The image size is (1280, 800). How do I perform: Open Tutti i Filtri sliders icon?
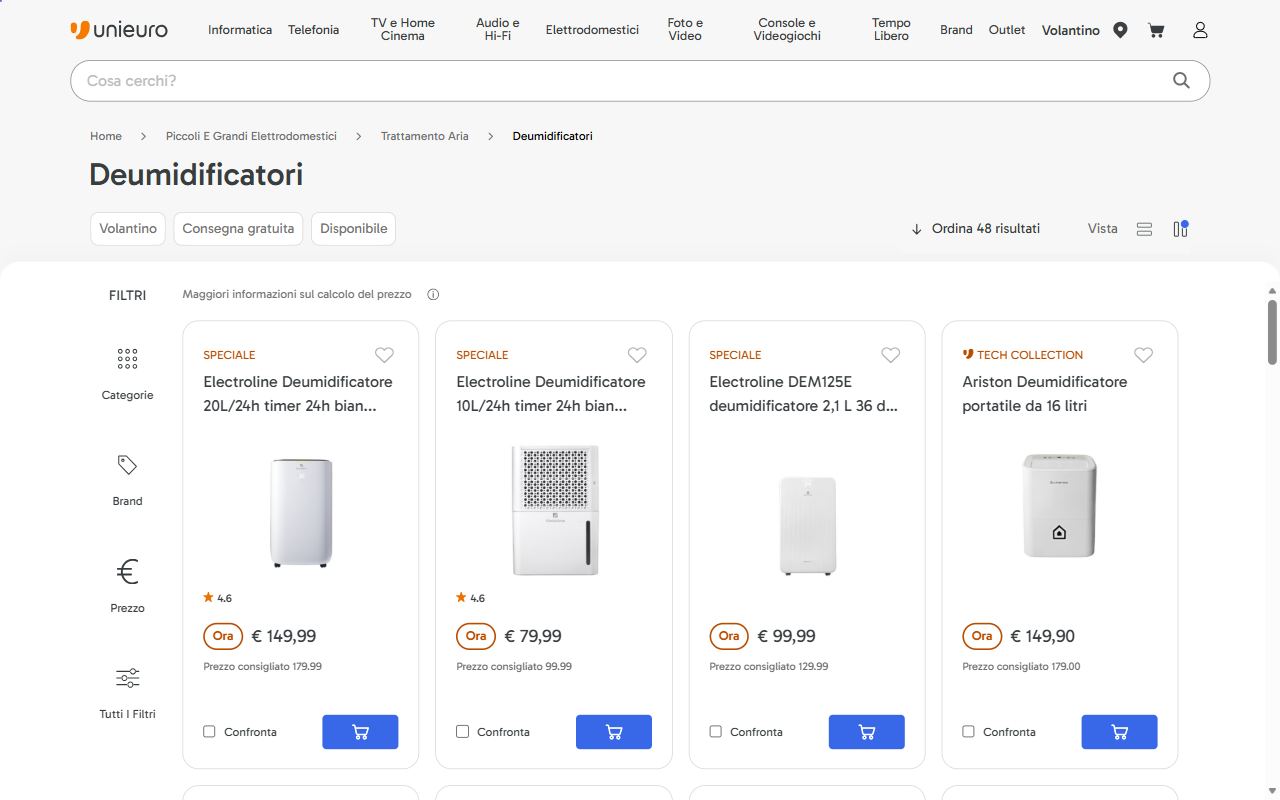(x=127, y=678)
